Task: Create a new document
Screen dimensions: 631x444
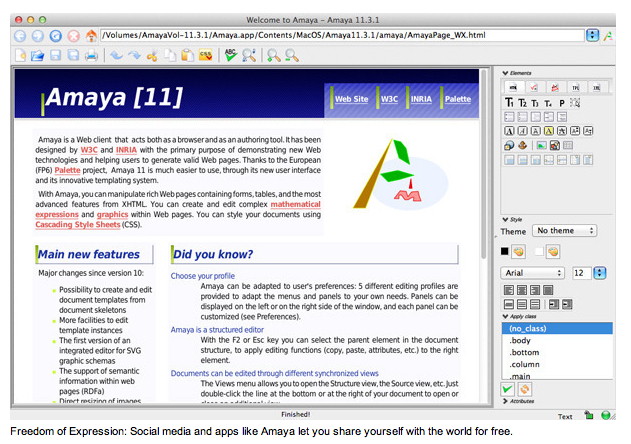Action: (20, 55)
